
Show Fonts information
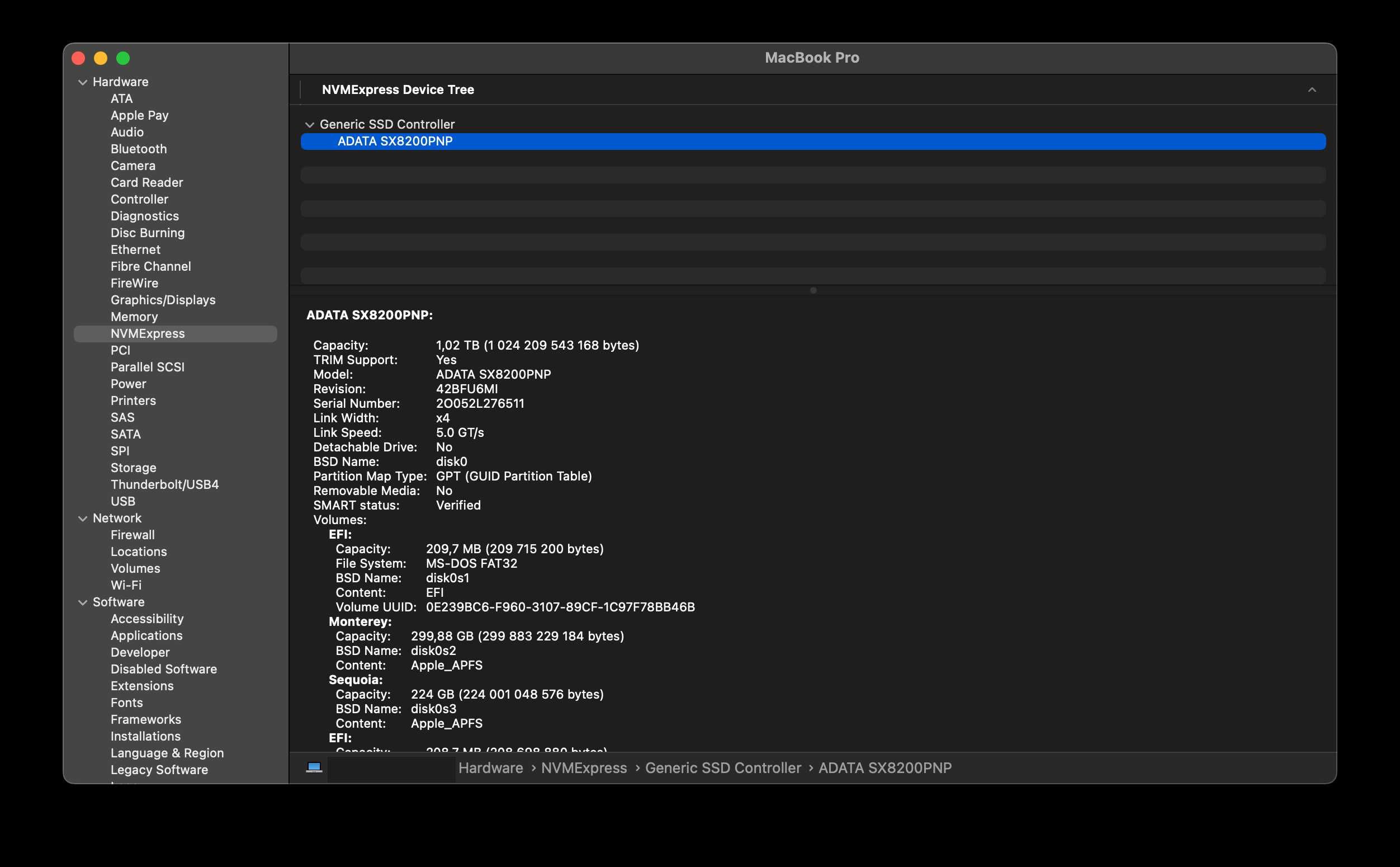[x=127, y=703]
